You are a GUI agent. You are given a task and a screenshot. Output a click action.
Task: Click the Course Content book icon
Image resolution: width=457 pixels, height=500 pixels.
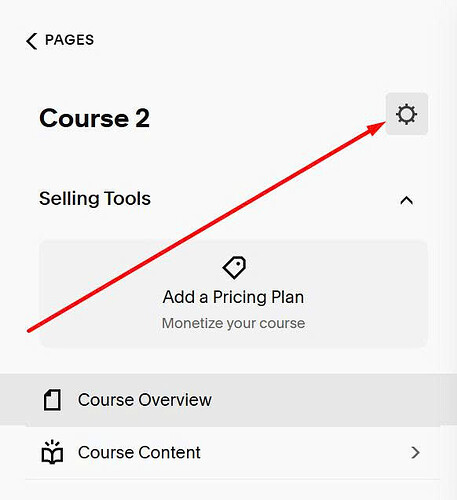pos(52,452)
